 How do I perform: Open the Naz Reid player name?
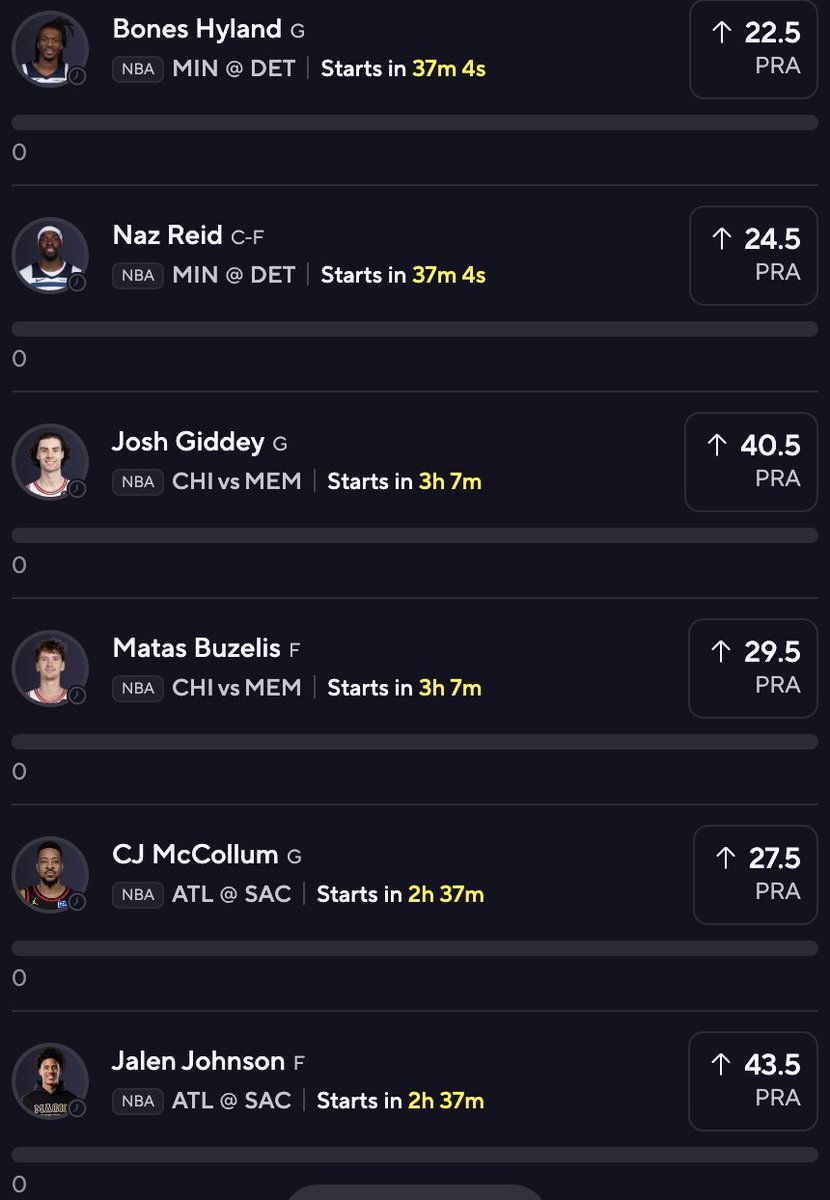pyautogui.click(x=168, y=235)
